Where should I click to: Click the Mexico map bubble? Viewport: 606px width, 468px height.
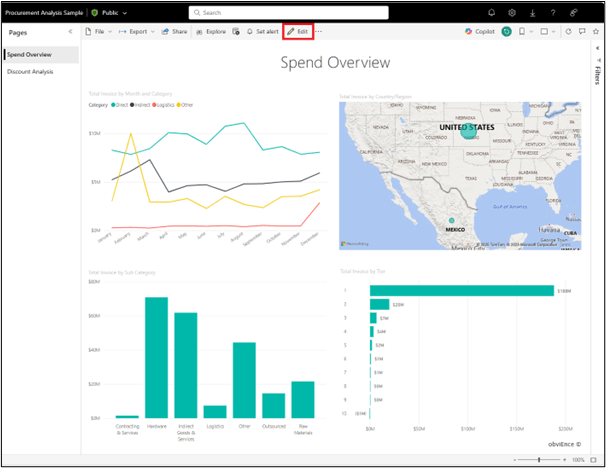click(x=451, y=220)
